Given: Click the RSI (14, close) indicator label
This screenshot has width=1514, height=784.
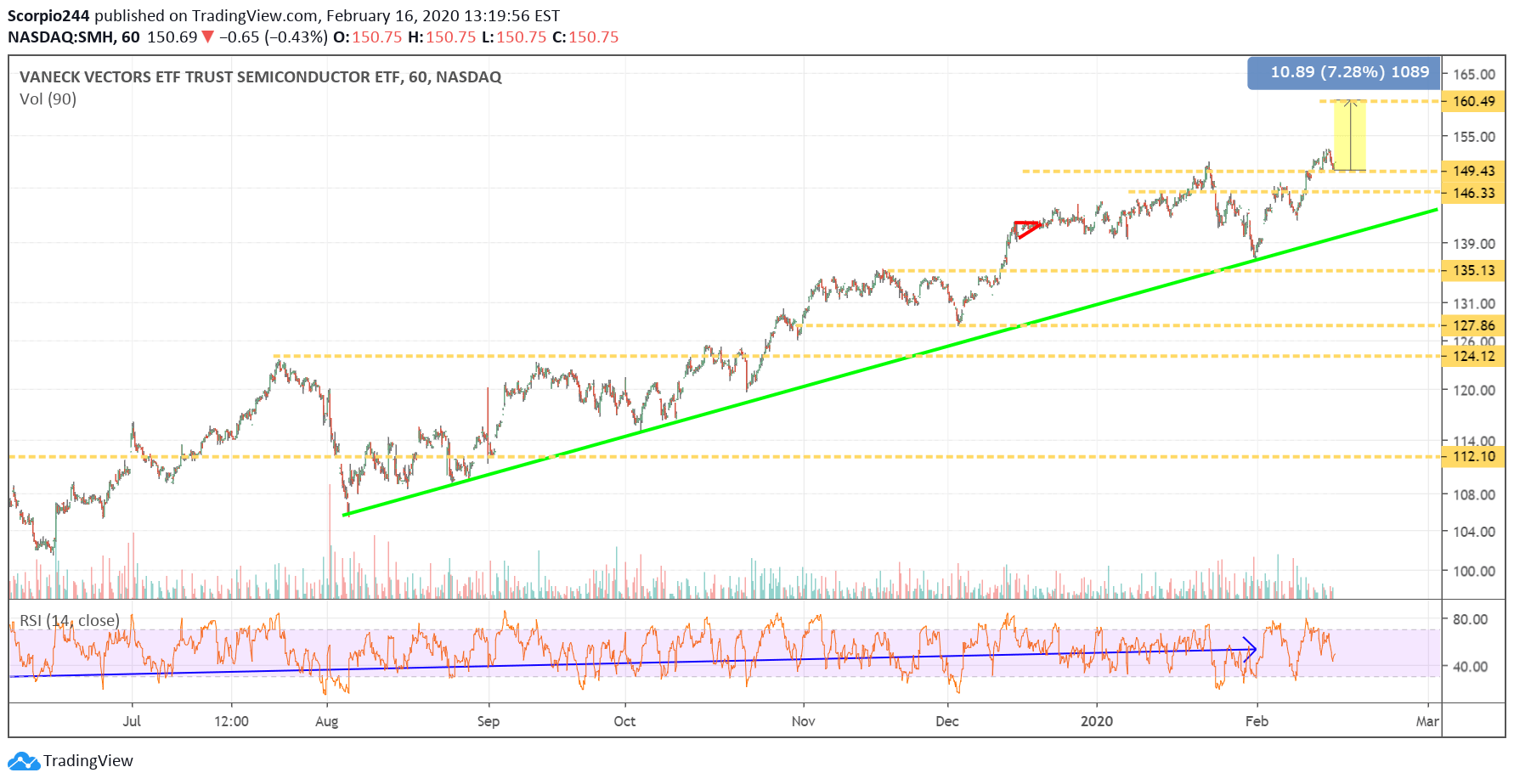Looking at the screenshot, I should 70,620.
